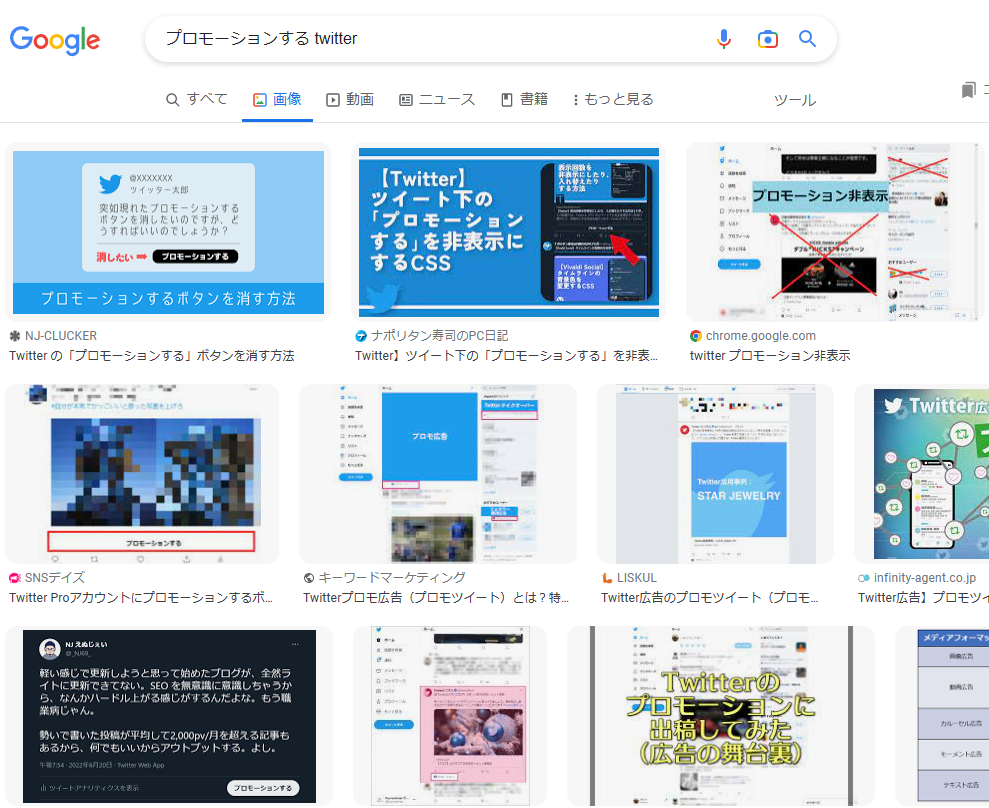Click the infinity-agent favicon
The image size is (989, 808).
tap(863, 578)
